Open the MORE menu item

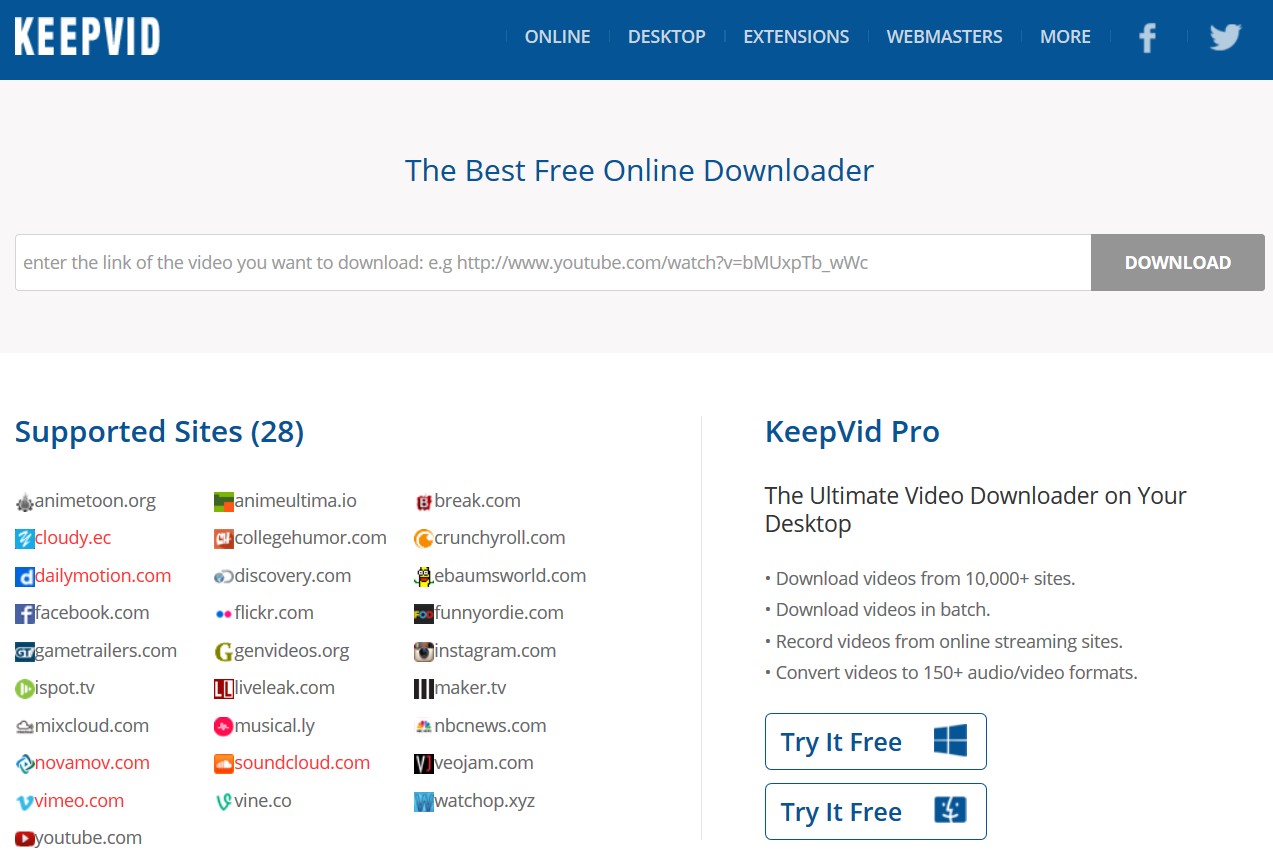pyautogui.click(x=1065, y=37)
